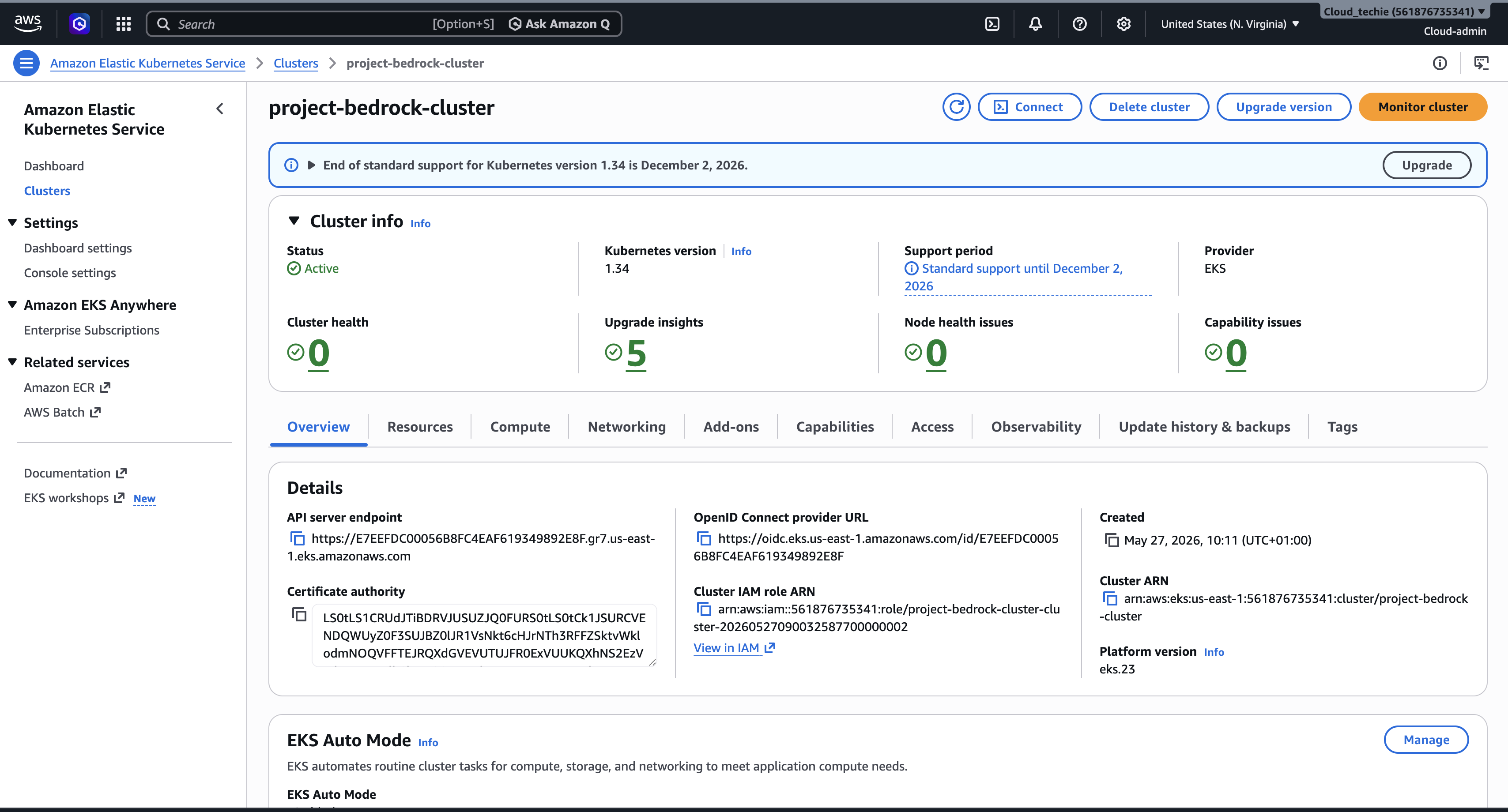Viewport: 1508px width, 812px height.
Task: Expand the end of standard support banner
Action: [x=311, y=165]
